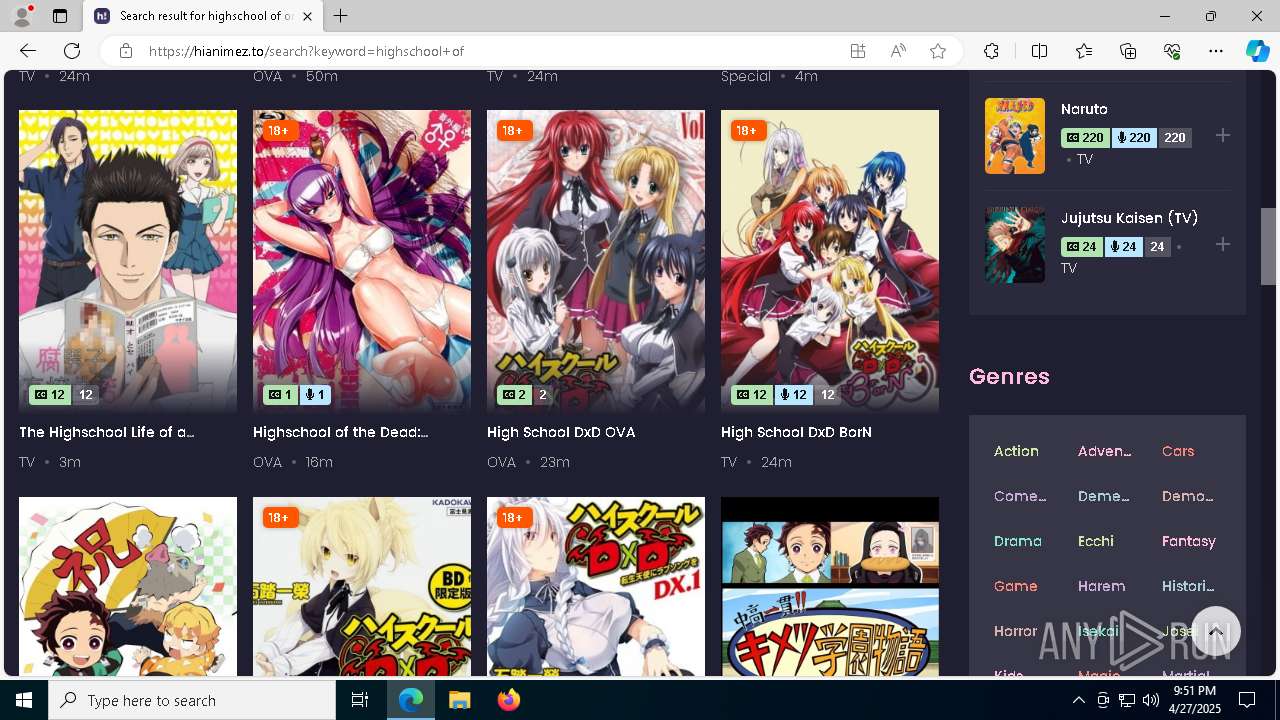Click back to top arrow button
This screenshot has height=720, width=1280.
point(1216,632)
